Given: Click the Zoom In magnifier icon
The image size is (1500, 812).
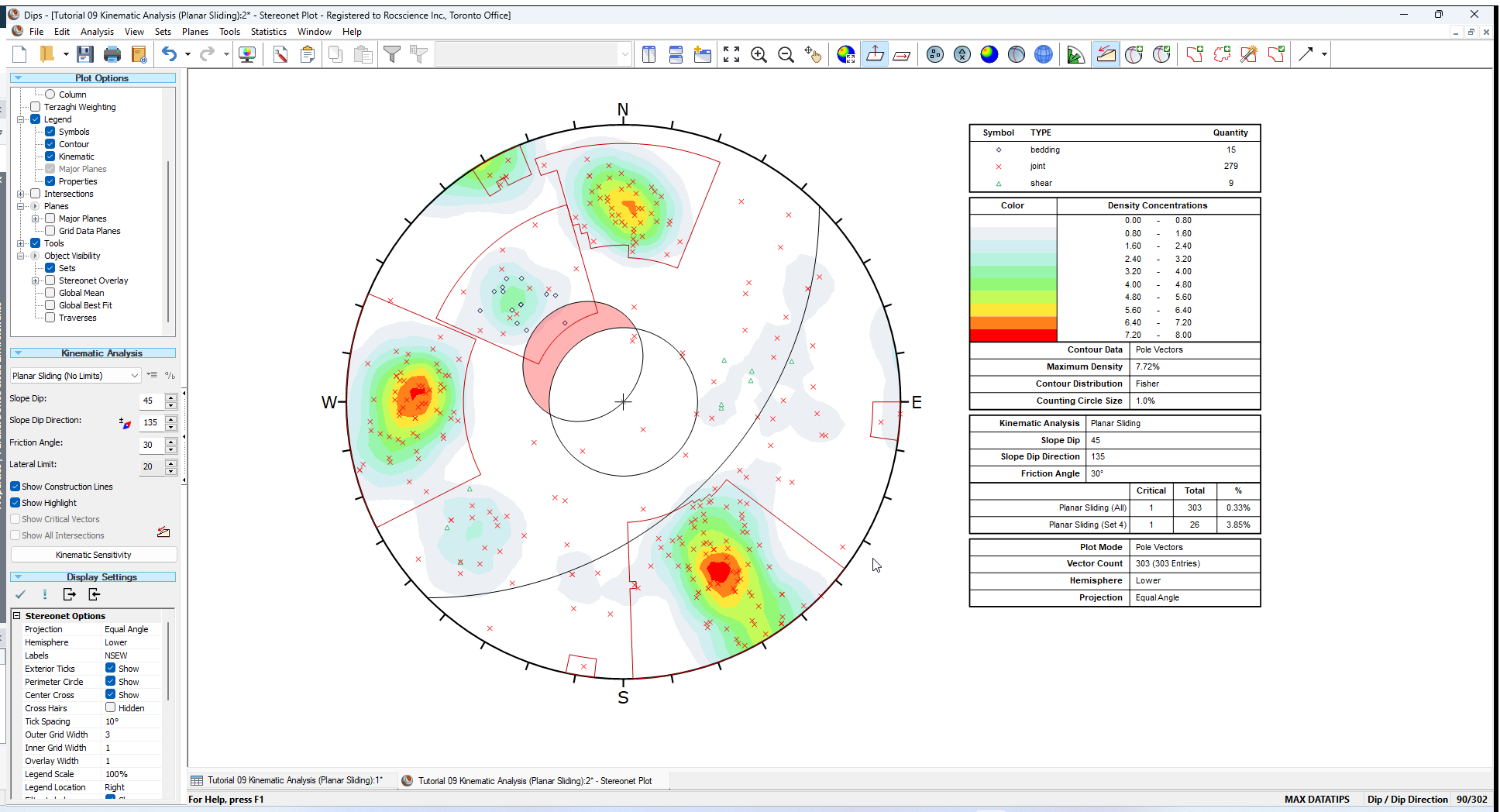Looking at the screenshot, I should pyautogui.click(x=759, y=54).
